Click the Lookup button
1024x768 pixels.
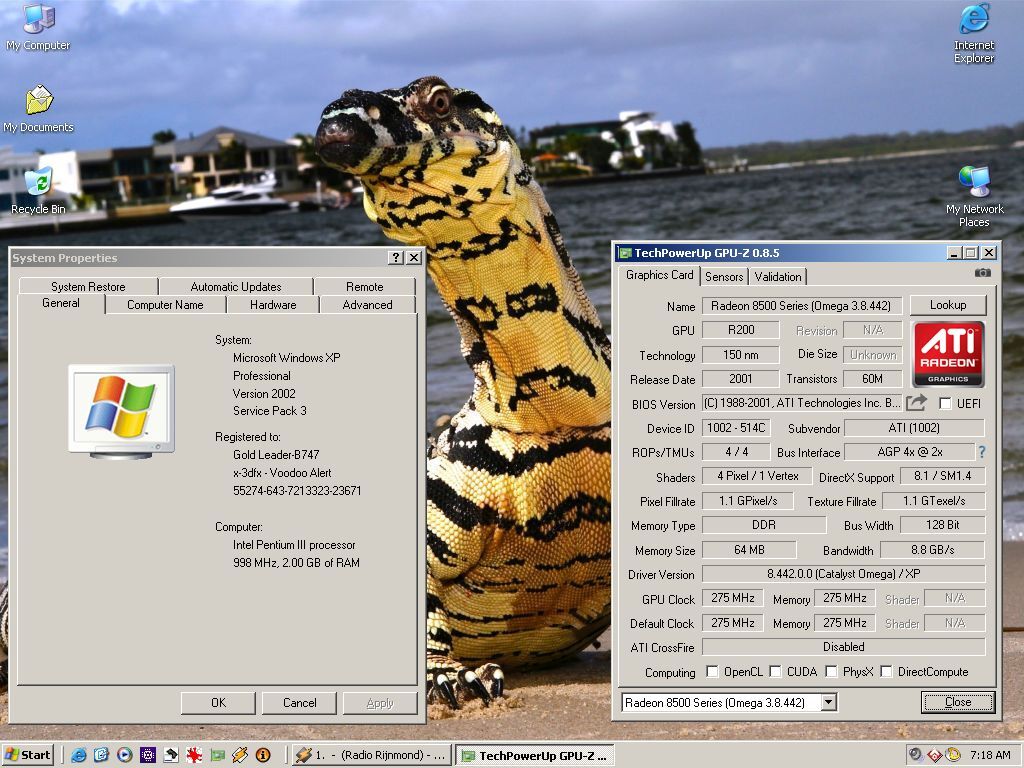[x=947, y=305]
